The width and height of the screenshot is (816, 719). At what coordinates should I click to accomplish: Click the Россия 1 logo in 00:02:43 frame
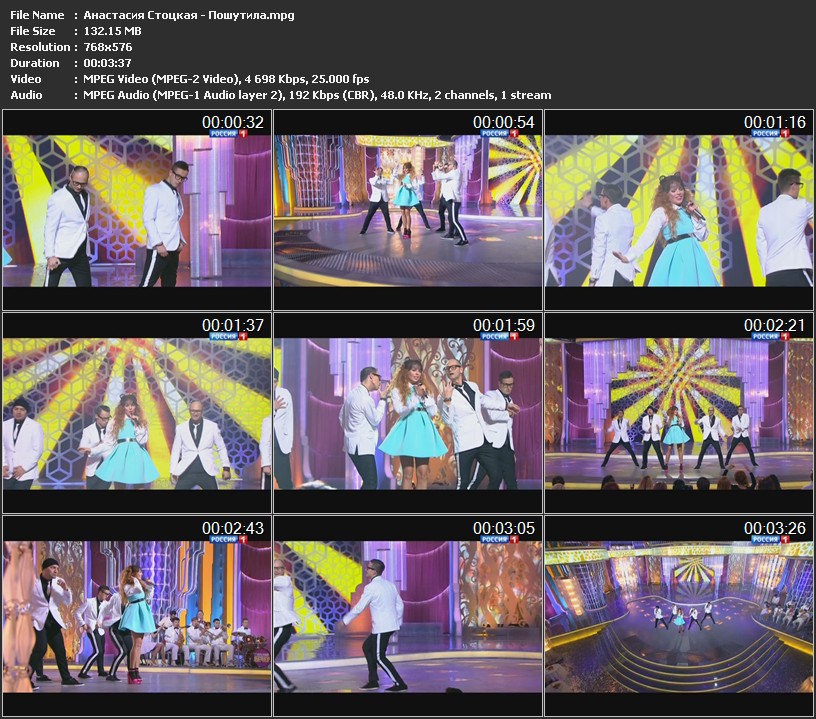(227, 539)
